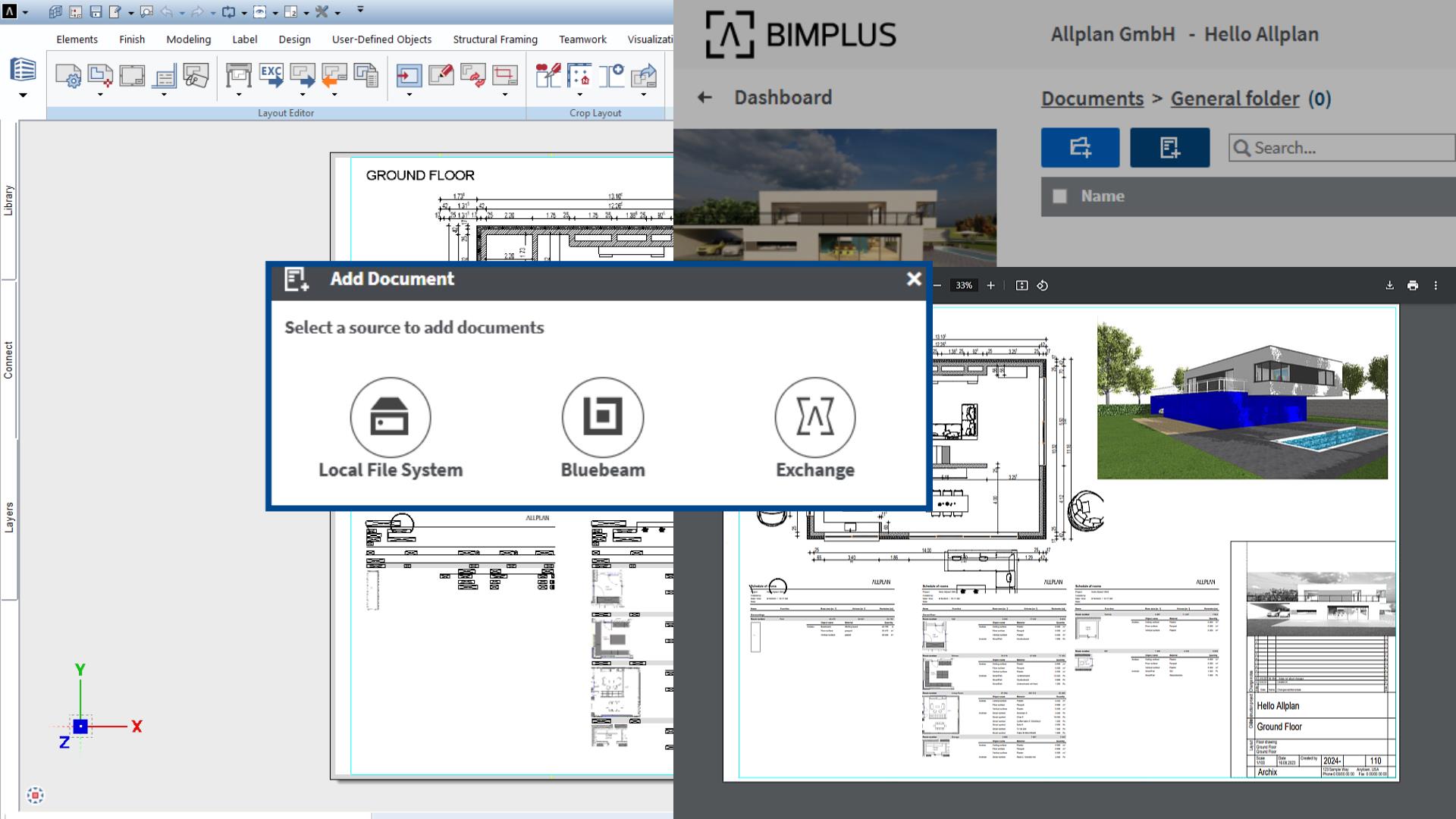Screen dimensions: 1456x819
Task: Click the blue add folder button in Bimplus
Action: point(1080,147)
